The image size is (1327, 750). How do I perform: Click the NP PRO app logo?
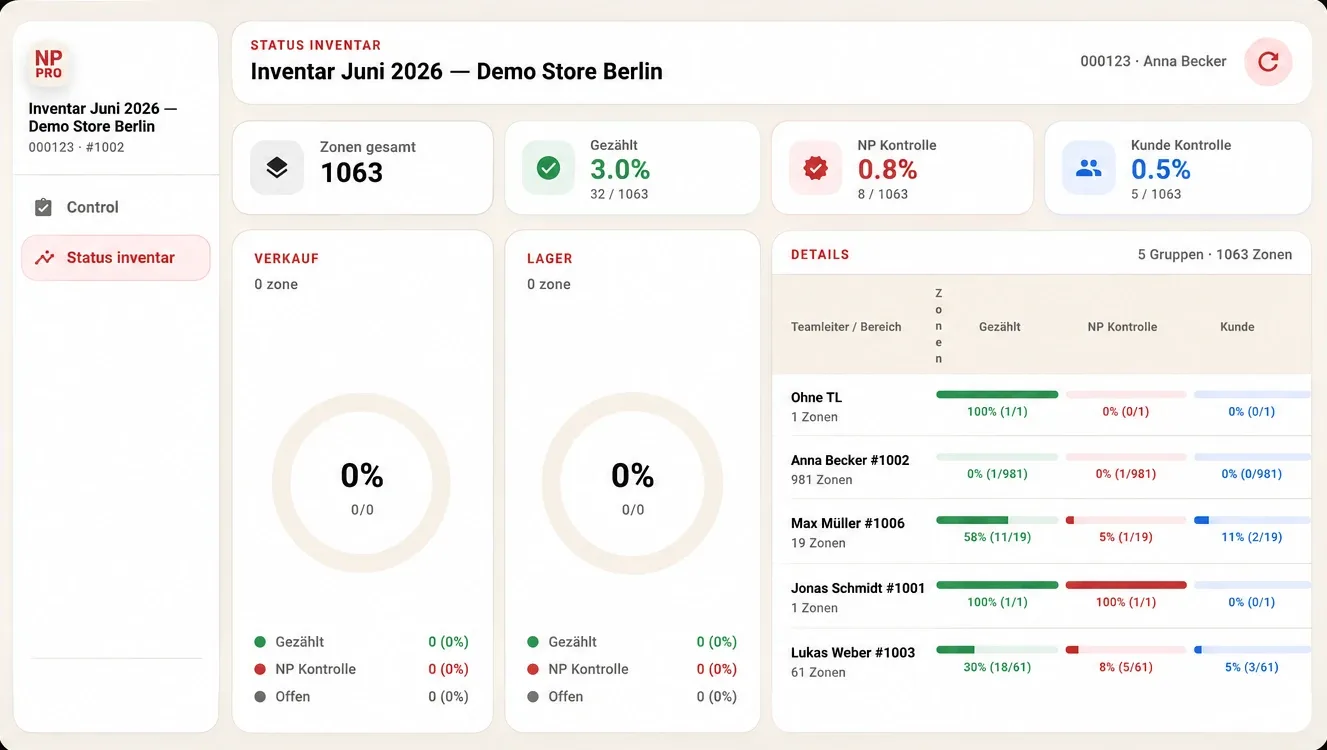pos(48,65)
